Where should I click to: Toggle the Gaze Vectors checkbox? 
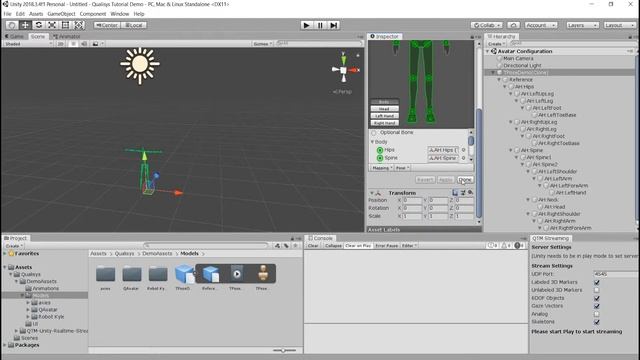click(x=597, y=306)
